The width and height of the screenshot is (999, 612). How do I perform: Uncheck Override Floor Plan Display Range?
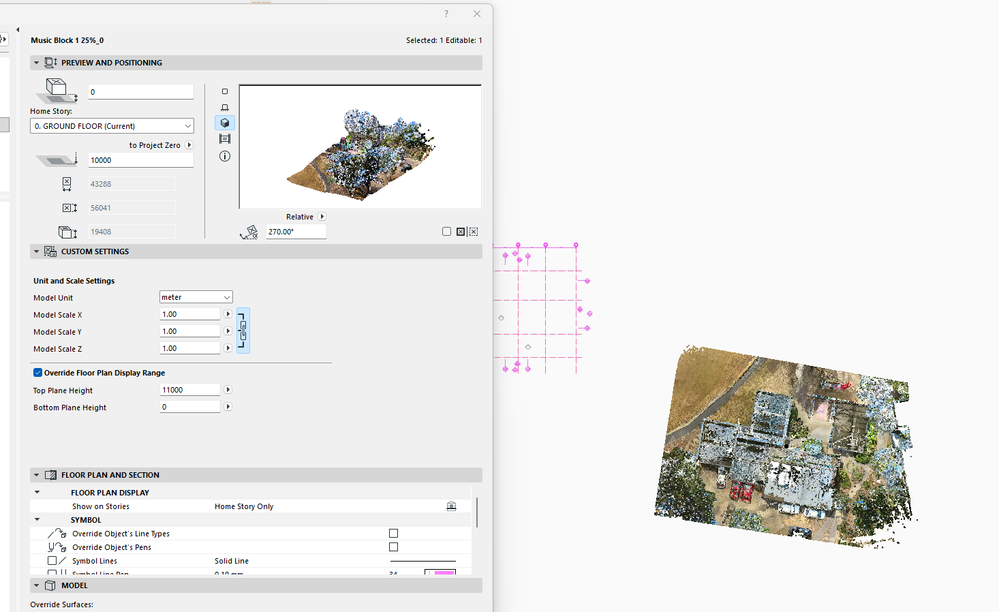(38, 373)
